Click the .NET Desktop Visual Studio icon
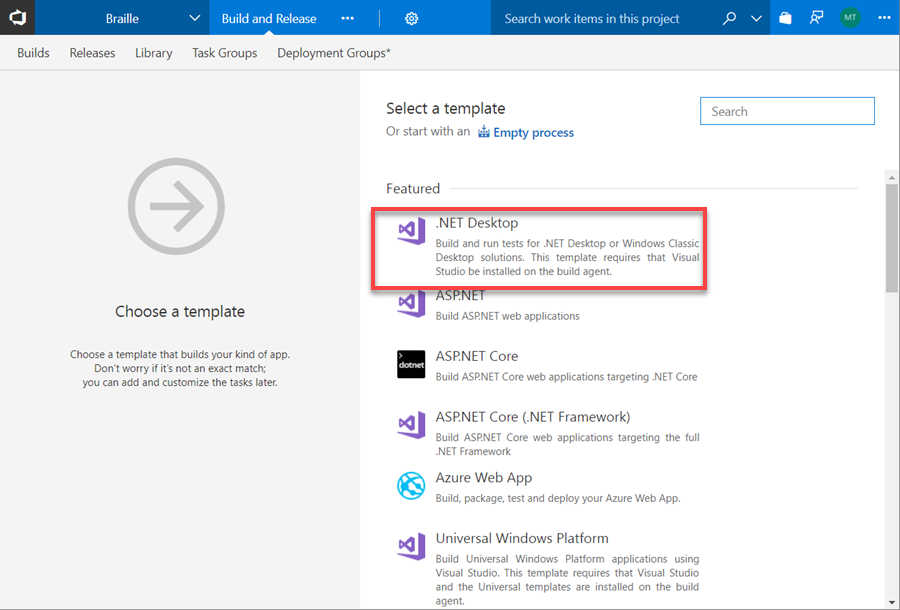Viewport: 900px width, 610px height. tap(411, 231)
